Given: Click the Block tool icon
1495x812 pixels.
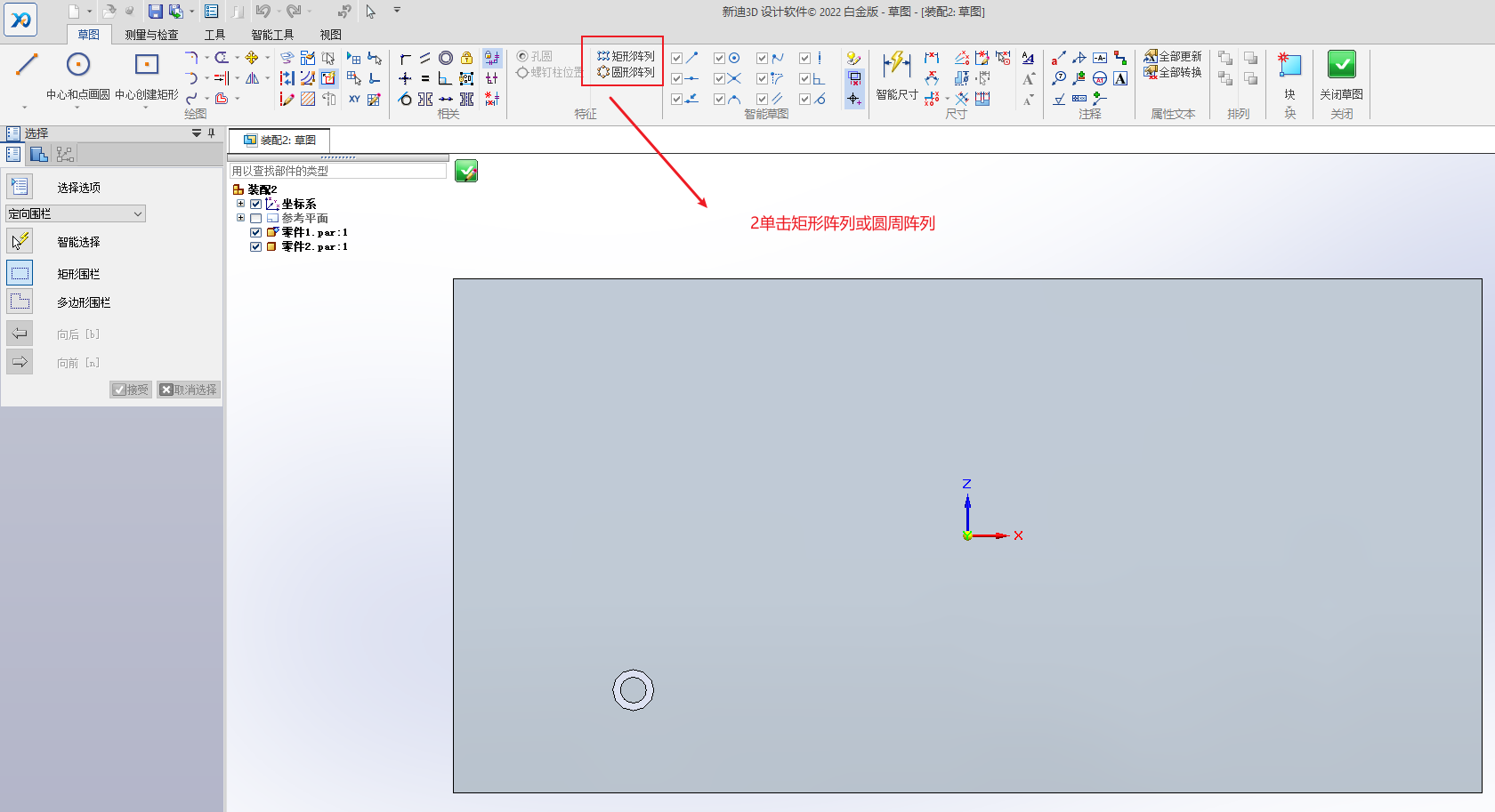Looking at the screenshot, I should coord(1289,65).
